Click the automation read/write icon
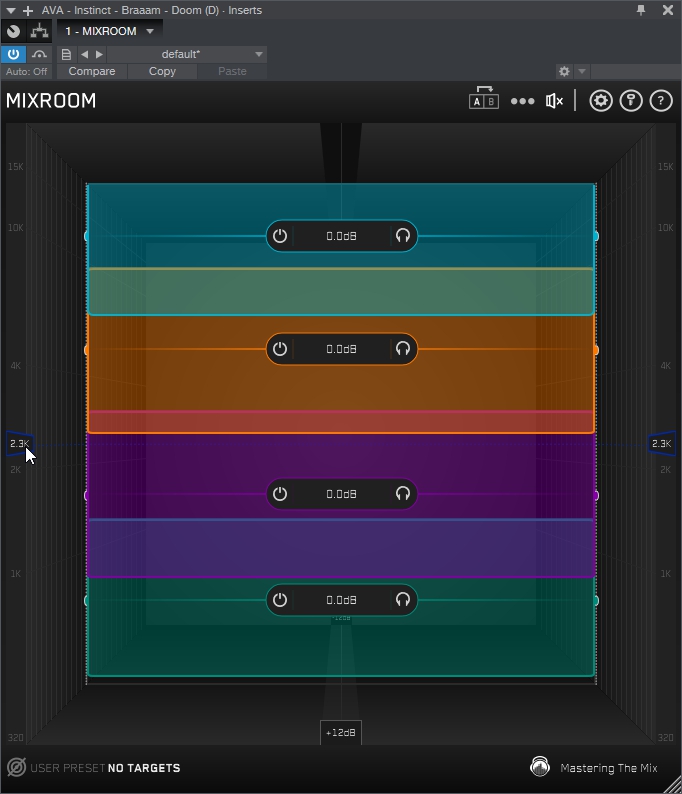The width and height of the screenshot is (682, 794). click(x=39, y=54)
